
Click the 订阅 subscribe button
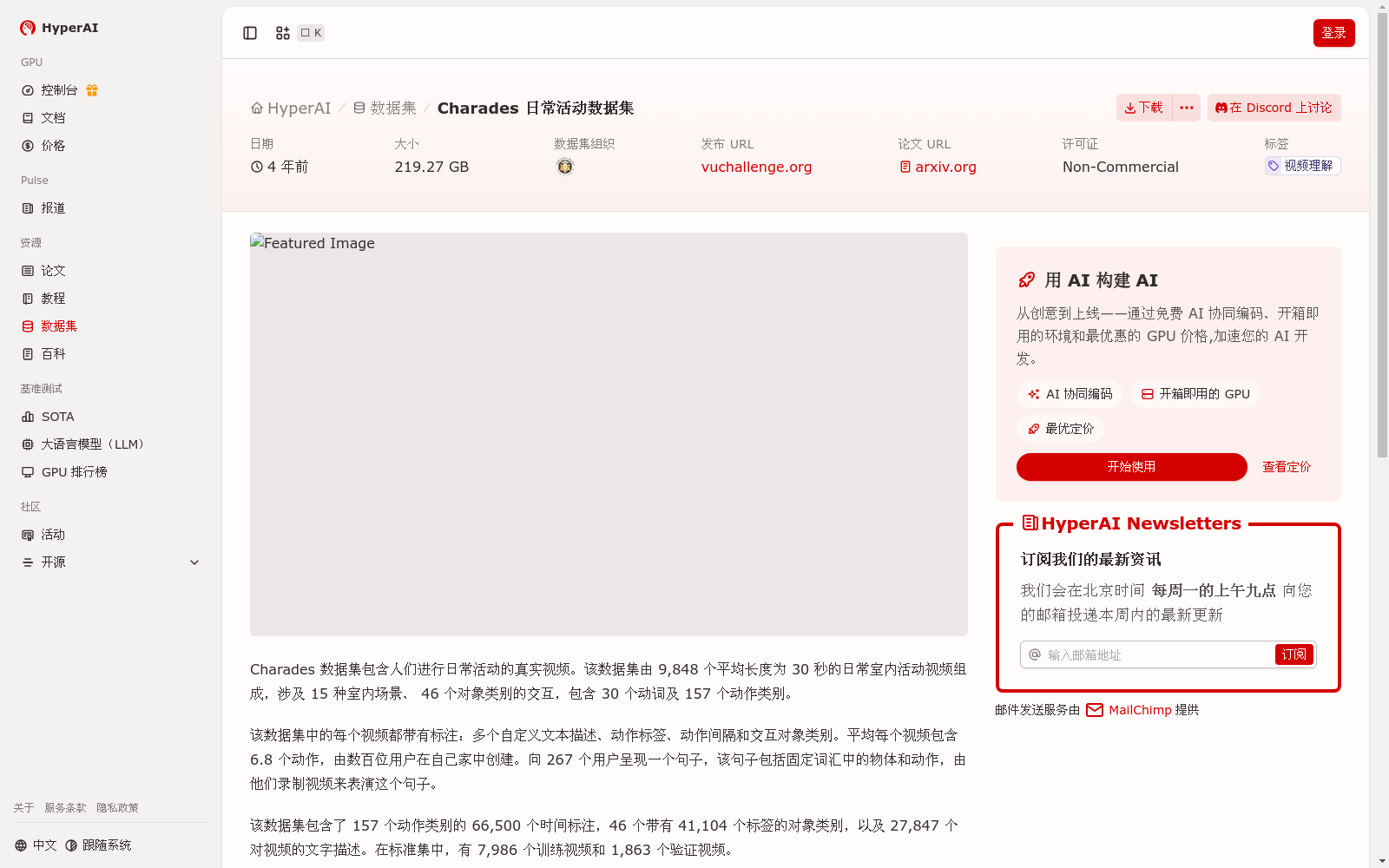(1294, 654)
